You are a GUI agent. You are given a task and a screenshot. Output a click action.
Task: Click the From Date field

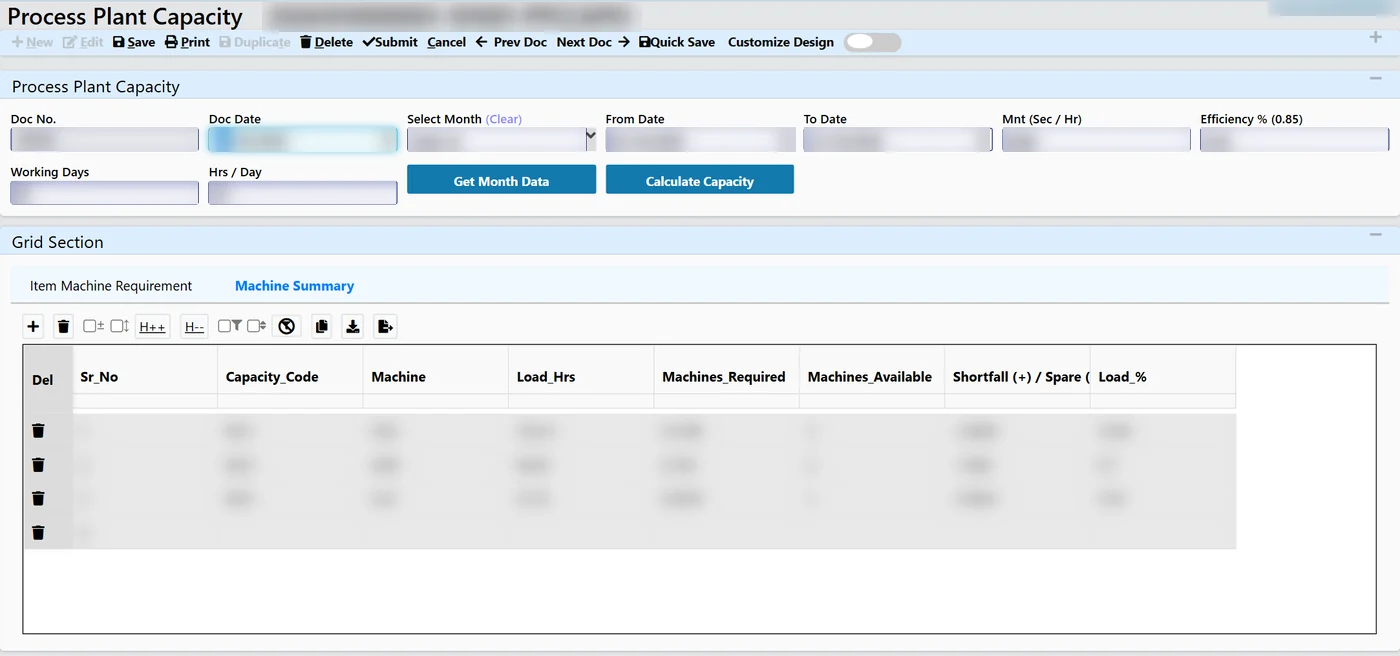click(700, 140)
